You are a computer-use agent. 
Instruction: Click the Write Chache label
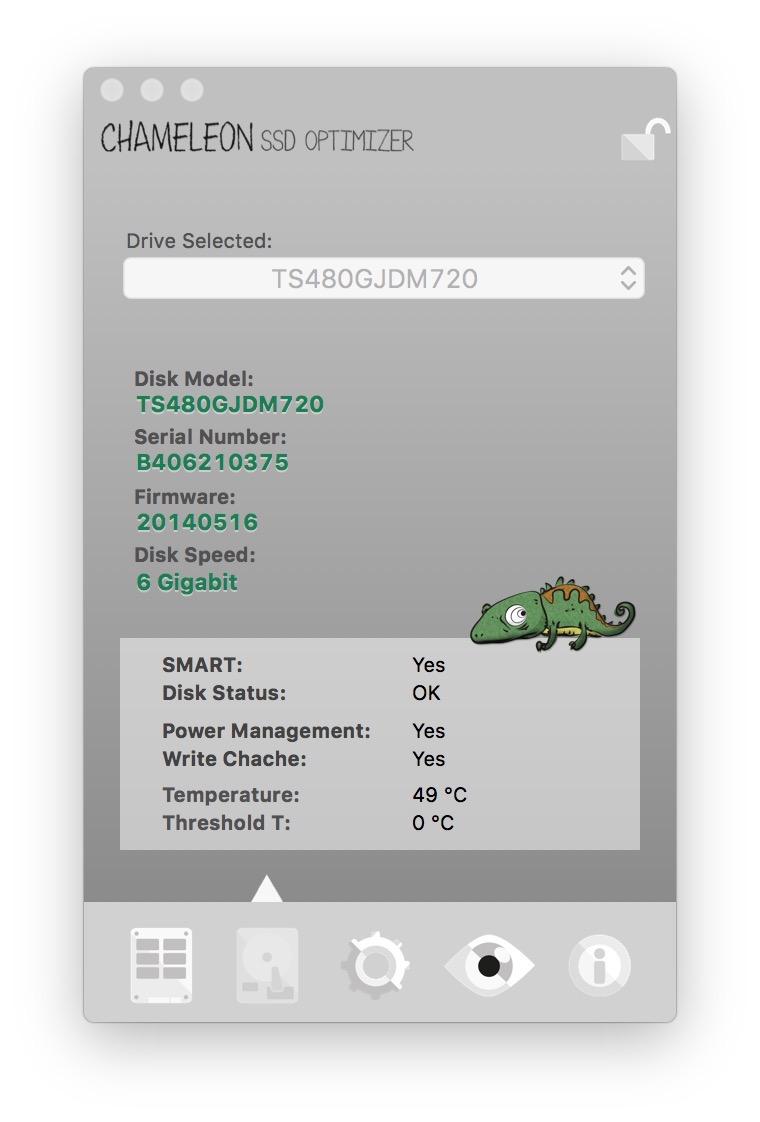point(234,758)
